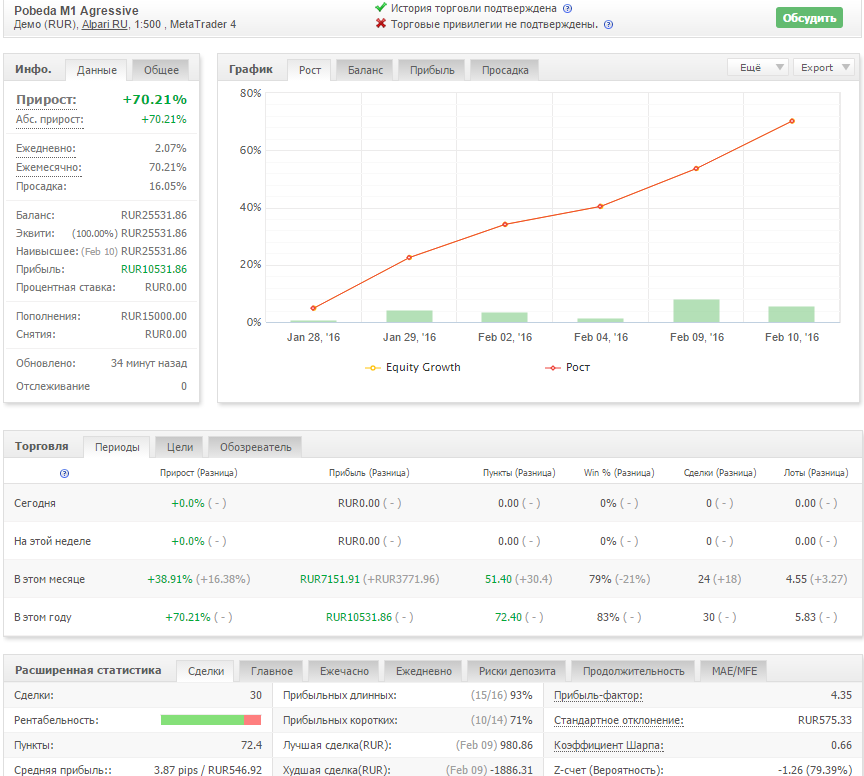Select the Прибыль chart tab
864x776 pixels.
click(432, 70)
